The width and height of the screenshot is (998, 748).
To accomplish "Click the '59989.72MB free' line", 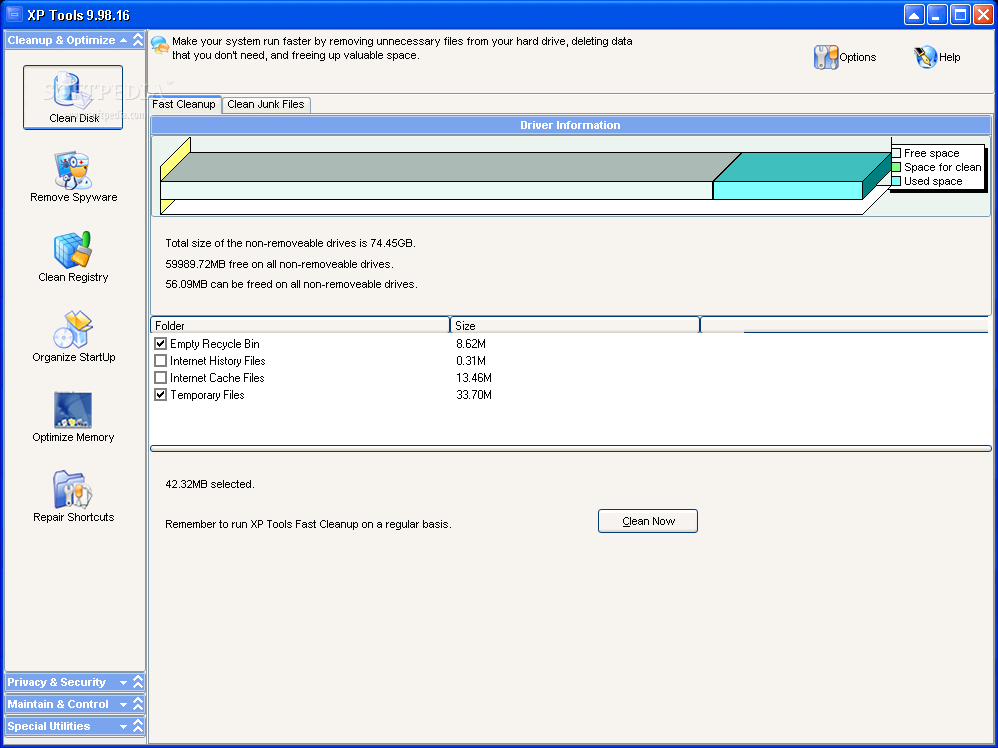I will (x=279, y=264).
